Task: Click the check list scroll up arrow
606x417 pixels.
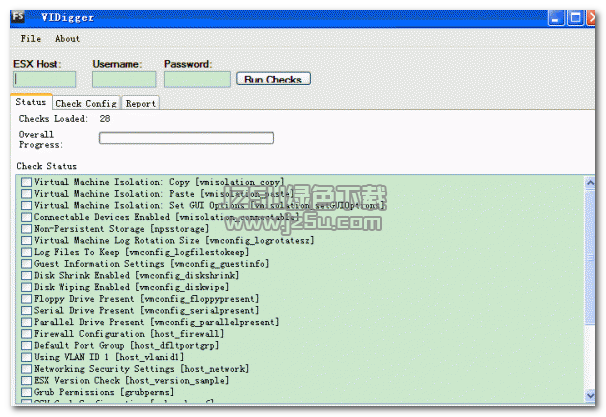Action: pyautogui.click(x=590, y=182)
